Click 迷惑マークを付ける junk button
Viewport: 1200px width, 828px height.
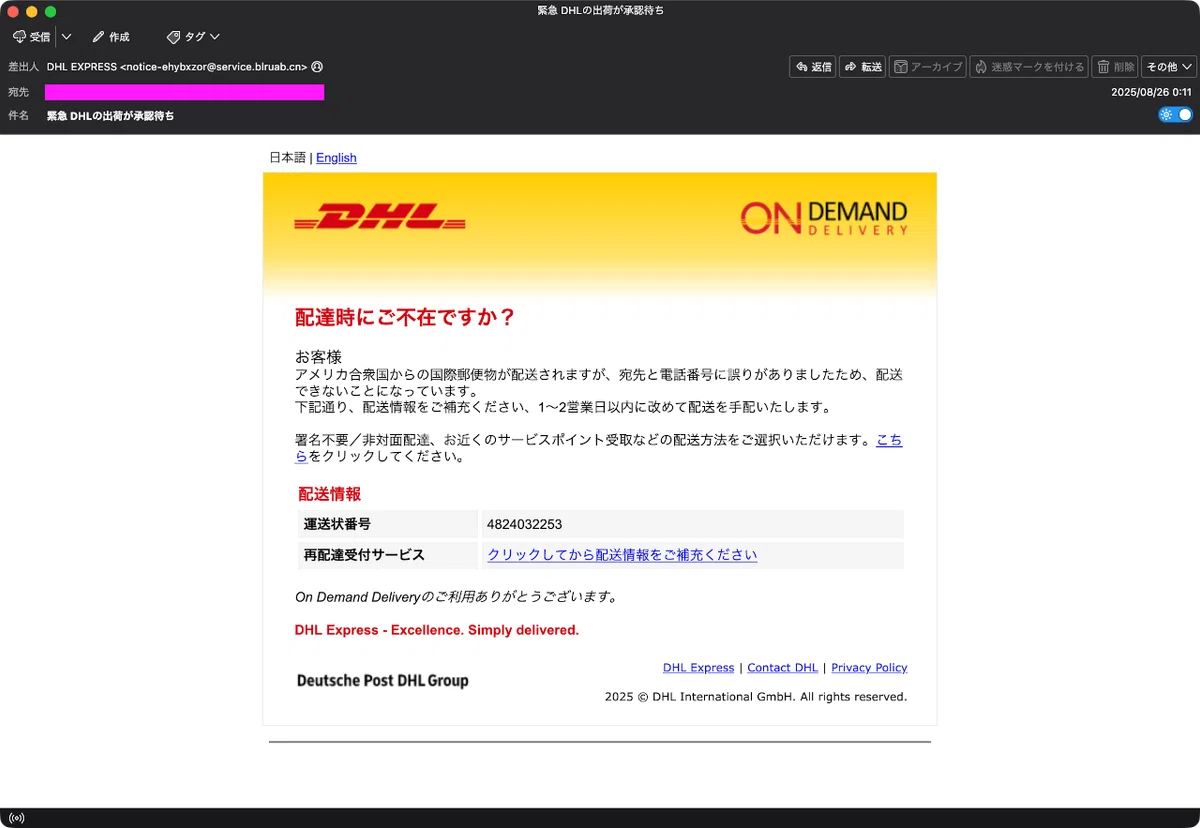(1028, 67)
